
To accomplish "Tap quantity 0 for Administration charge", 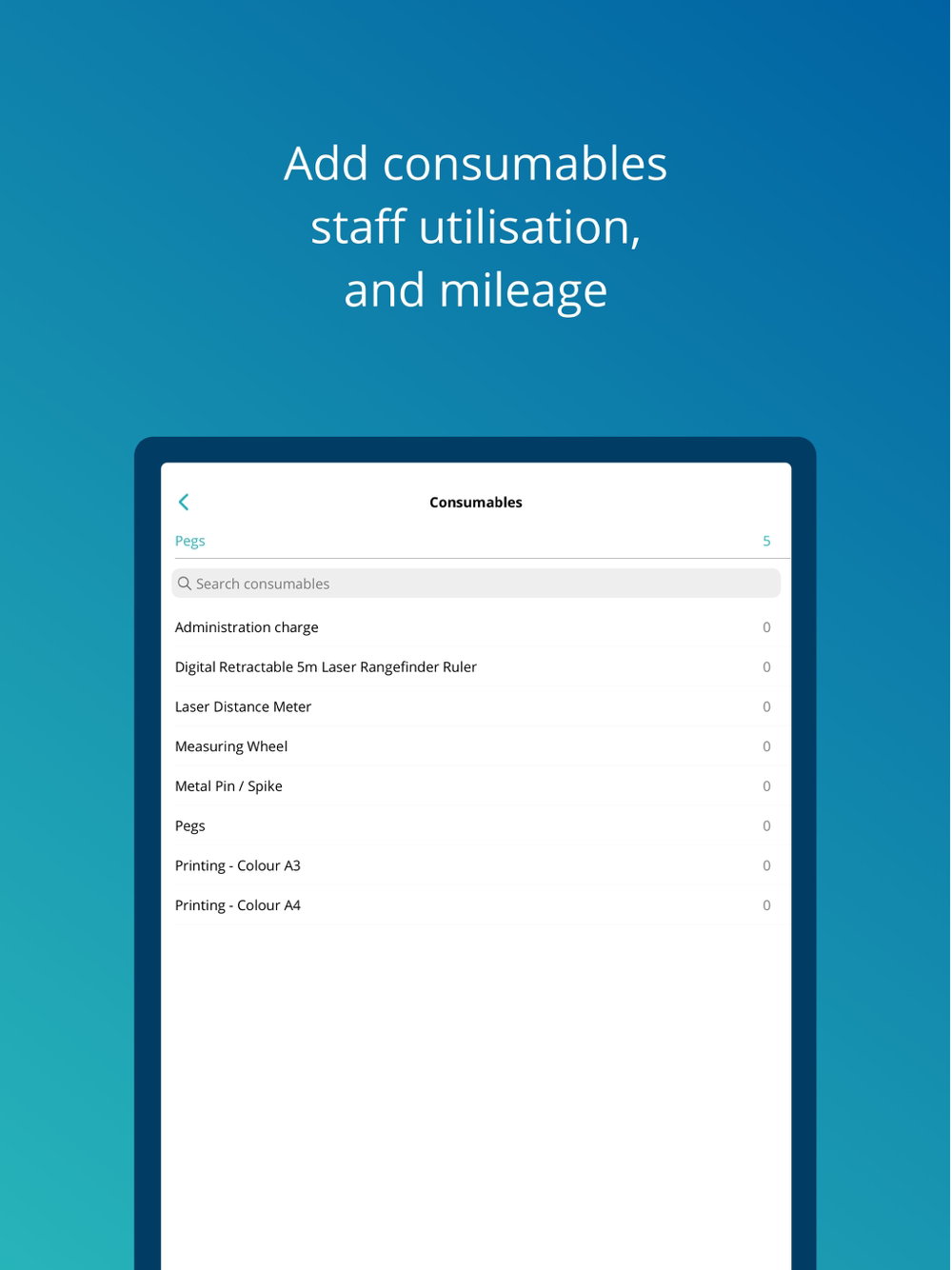I will point(766,627).
